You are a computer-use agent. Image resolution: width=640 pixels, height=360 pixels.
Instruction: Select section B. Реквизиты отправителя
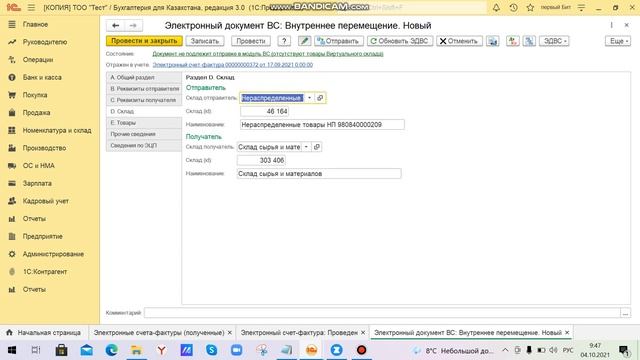(x=144, y=89)
